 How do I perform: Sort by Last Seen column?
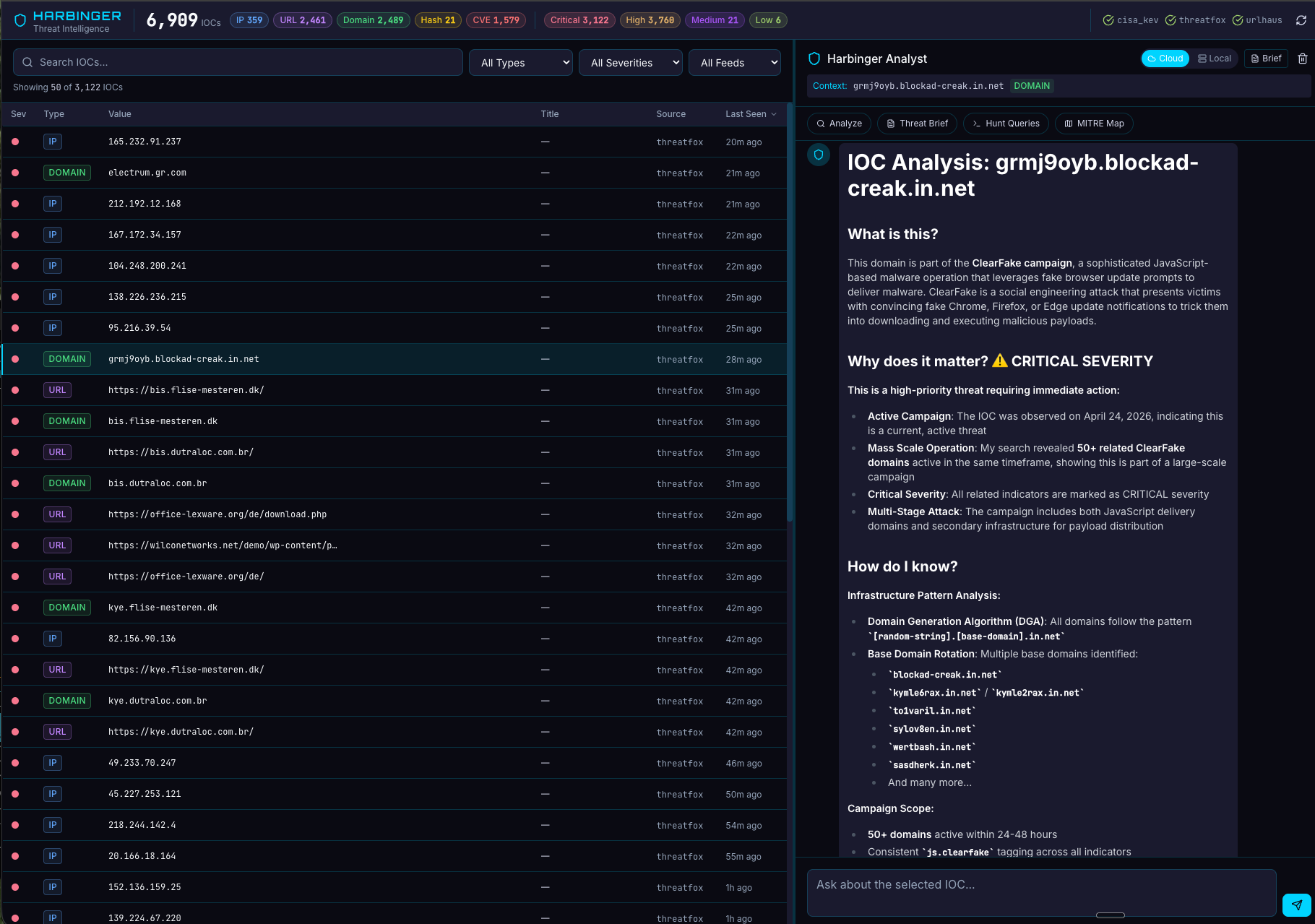coord(751,114)
